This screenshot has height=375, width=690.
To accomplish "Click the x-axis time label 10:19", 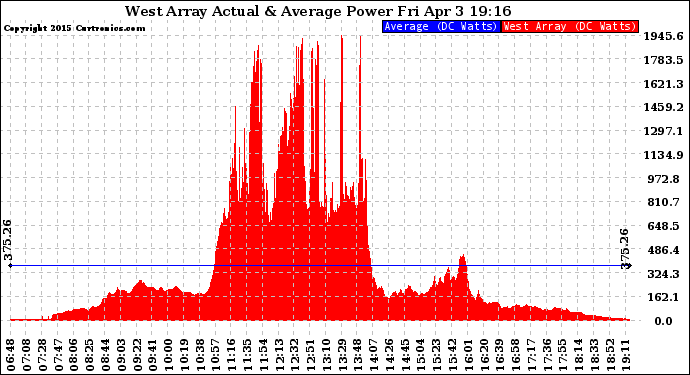I will click(x=184, y=355).
